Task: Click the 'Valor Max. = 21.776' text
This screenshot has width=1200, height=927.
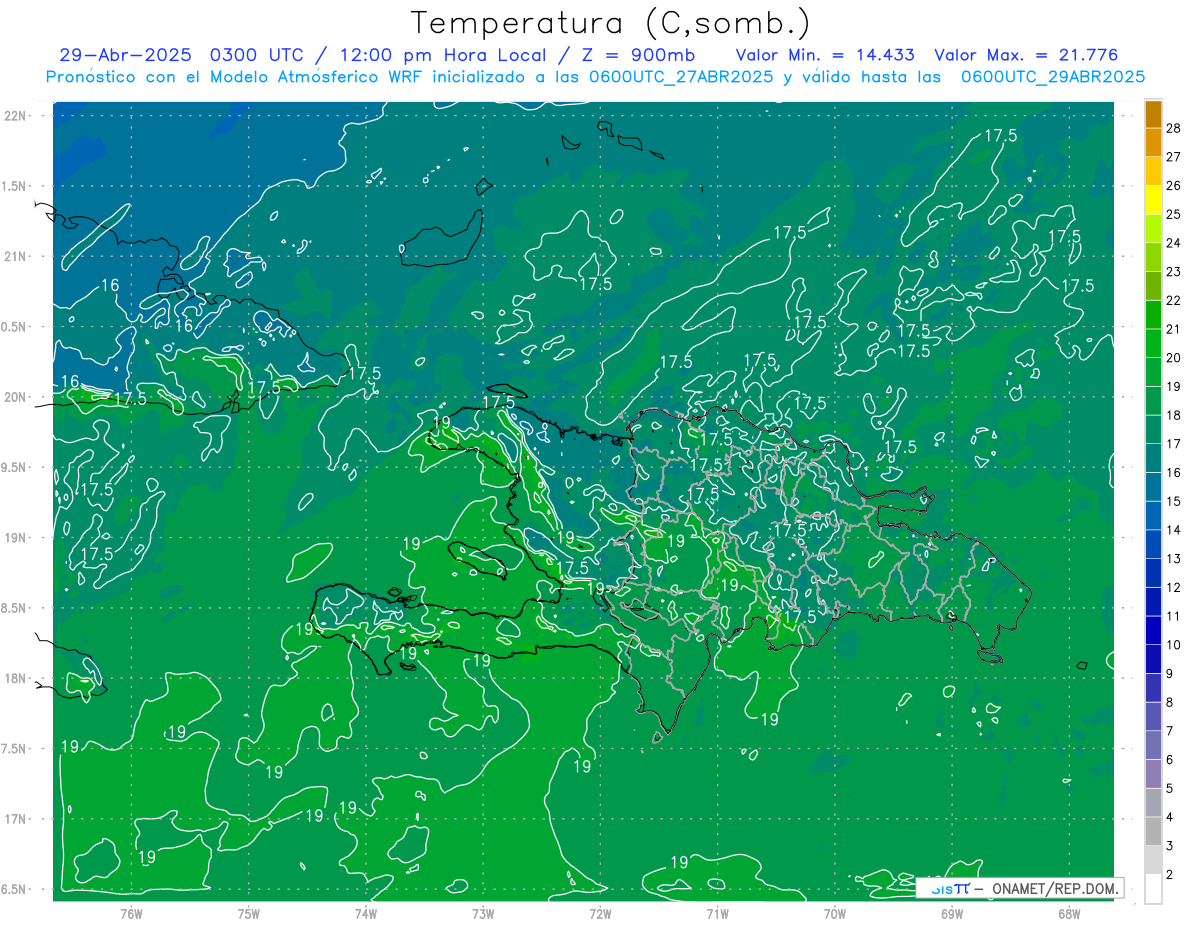Action: 1026,55
